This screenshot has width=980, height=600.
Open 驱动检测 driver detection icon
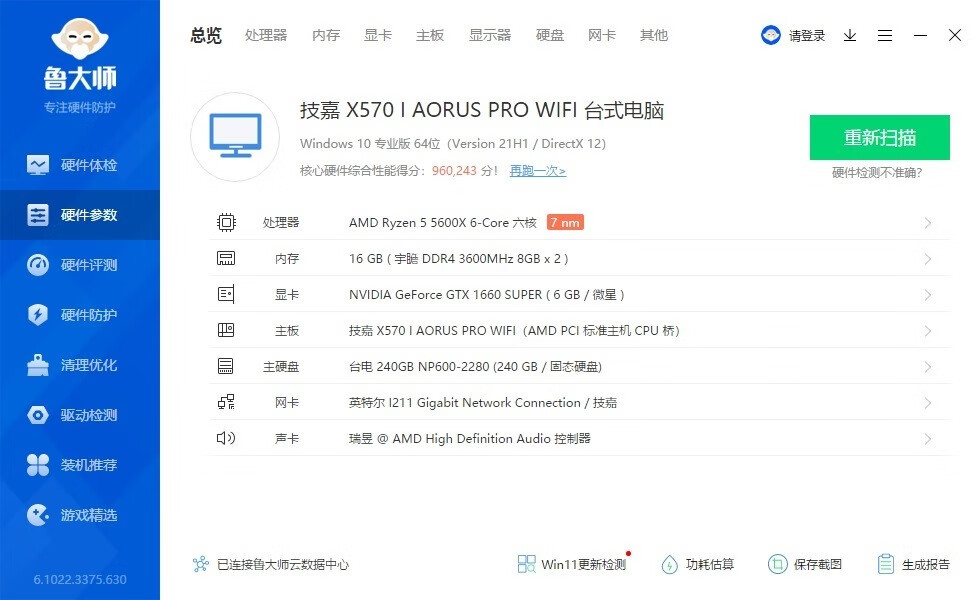[x=38, y=415]
